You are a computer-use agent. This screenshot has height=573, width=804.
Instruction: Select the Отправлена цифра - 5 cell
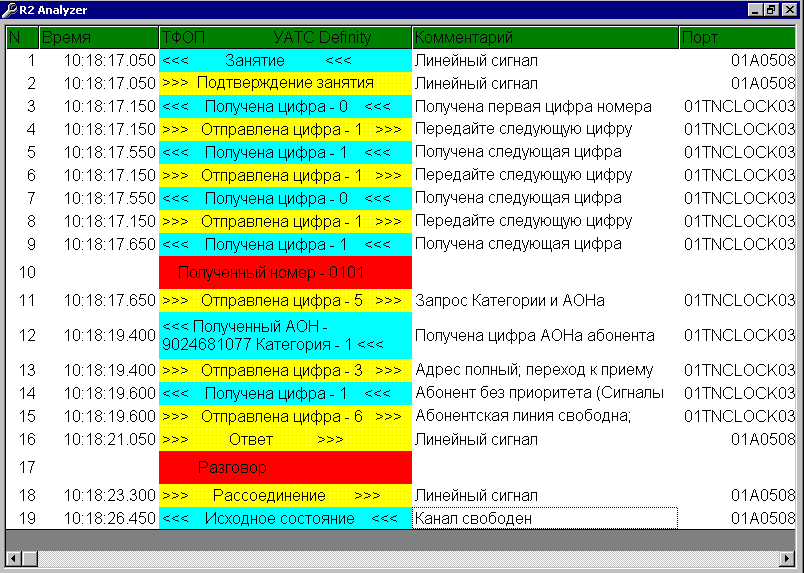286,301
